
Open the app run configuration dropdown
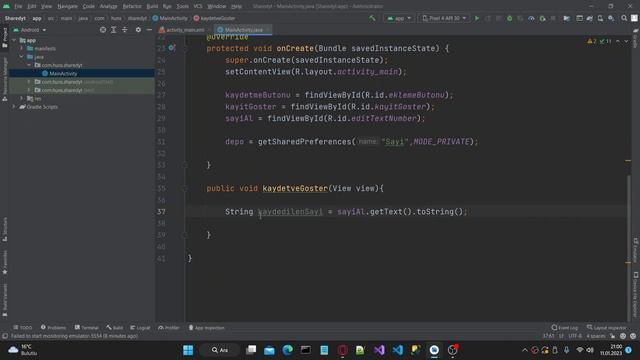click(x=399, y=18)
